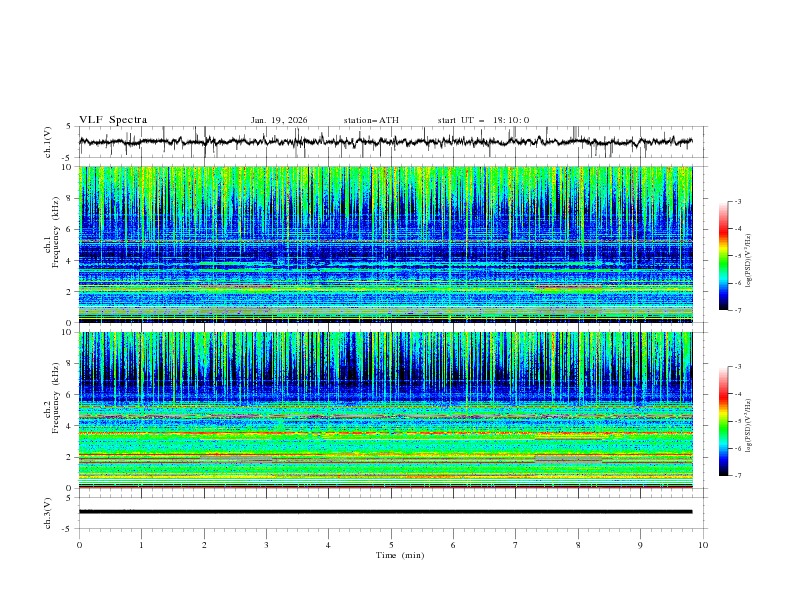Click the lower "log(PSD)(V²/Hz)" colorbar label
Viewport: 792px width, 612px height.
749,426
